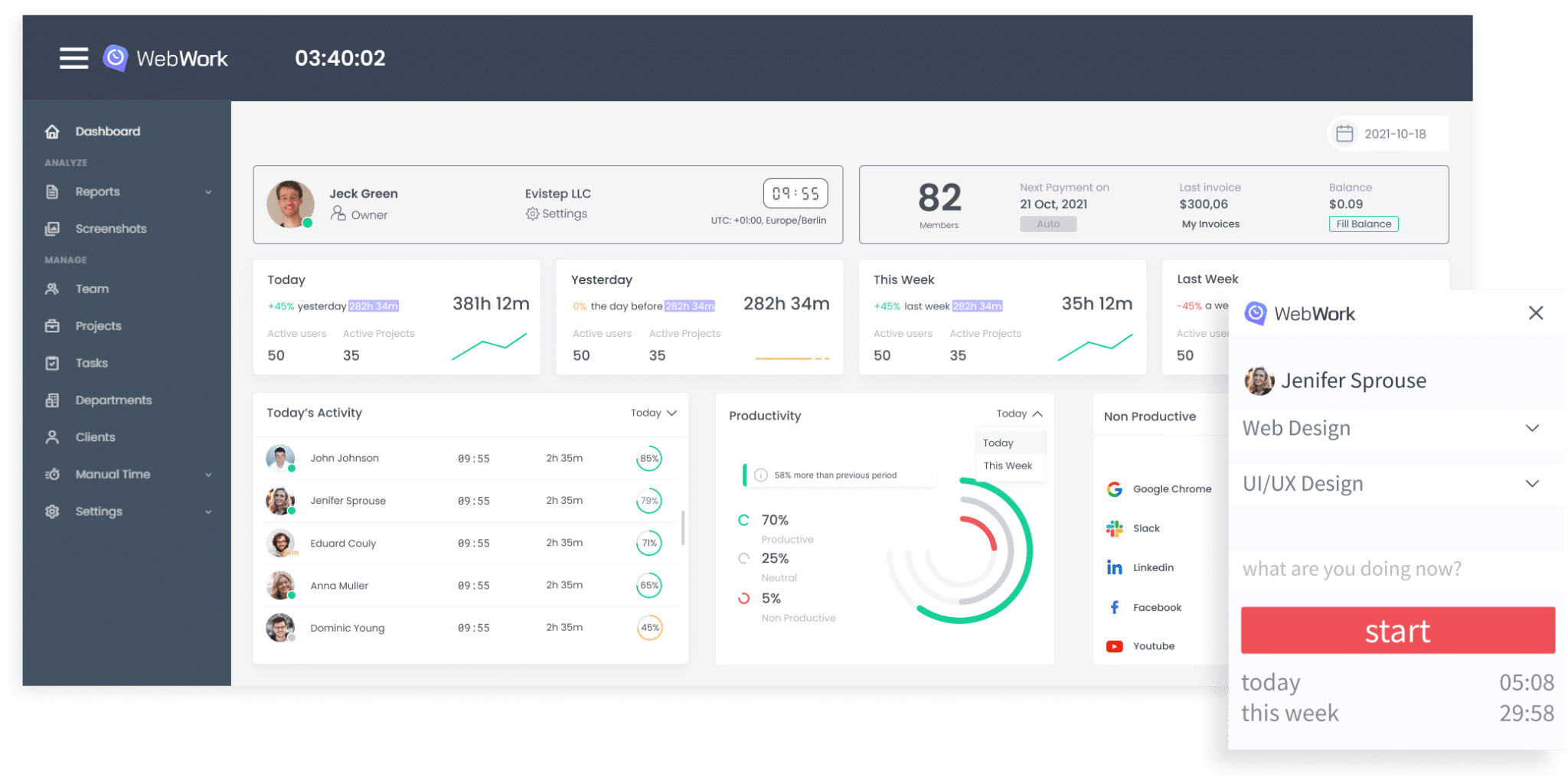Open Today's Activity period dropdown
The height and width of the screenshot is (784, 1568).
click(653, 413)
